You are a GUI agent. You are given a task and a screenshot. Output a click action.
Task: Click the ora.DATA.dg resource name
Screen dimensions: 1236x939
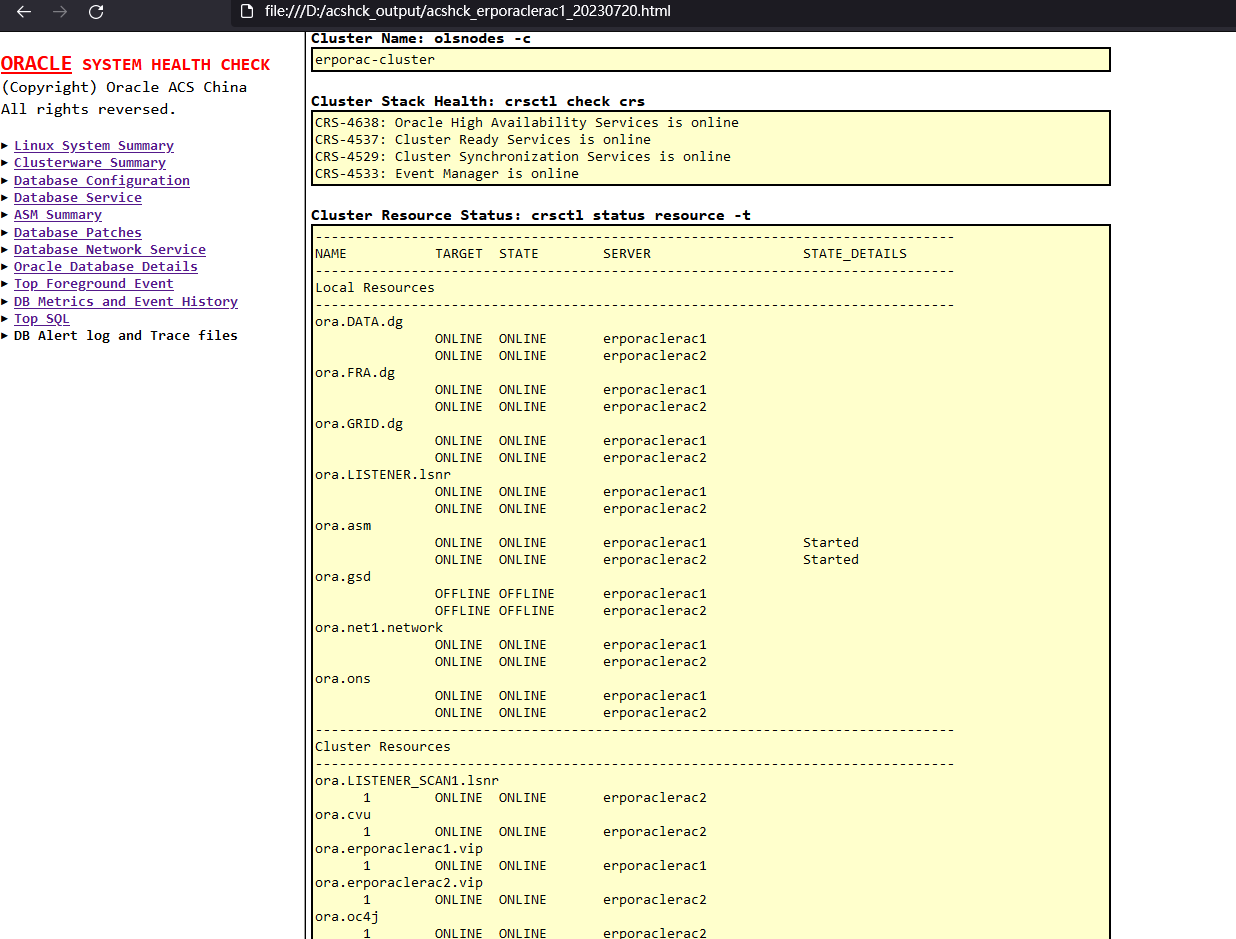click(359, 322)
